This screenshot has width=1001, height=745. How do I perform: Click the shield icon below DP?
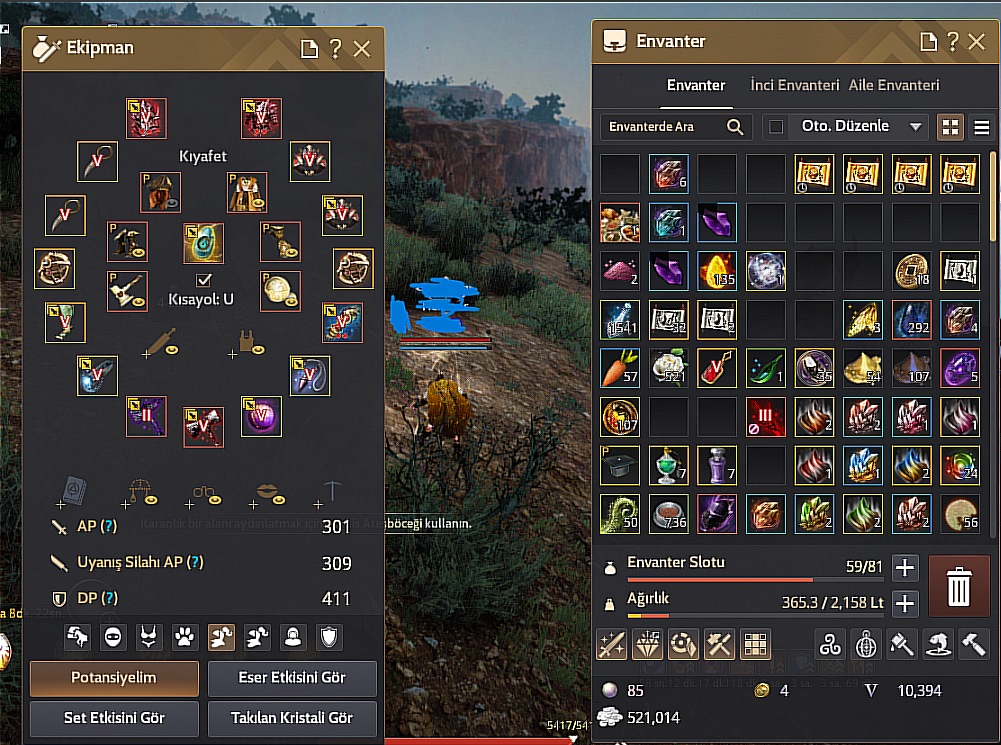(329, 636)
